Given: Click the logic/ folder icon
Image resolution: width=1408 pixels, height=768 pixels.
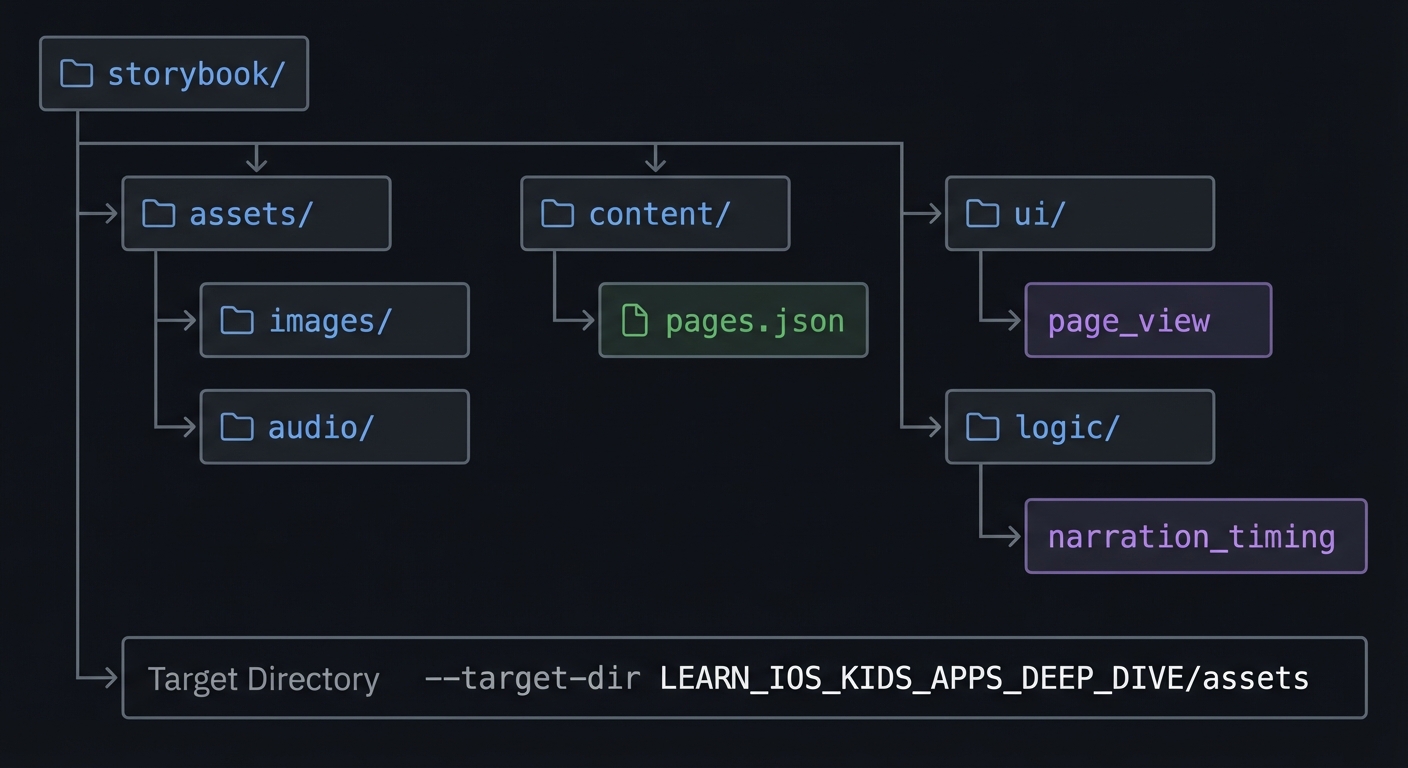Looking at the screenshot, I should point(982,426).
